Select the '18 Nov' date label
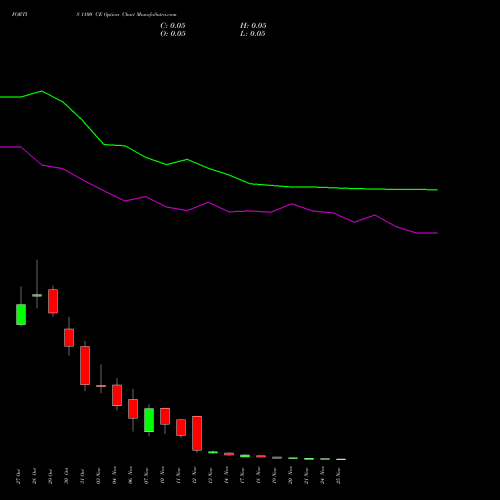Viewport: 500px width, 500px height. click(x=258, y=476)
